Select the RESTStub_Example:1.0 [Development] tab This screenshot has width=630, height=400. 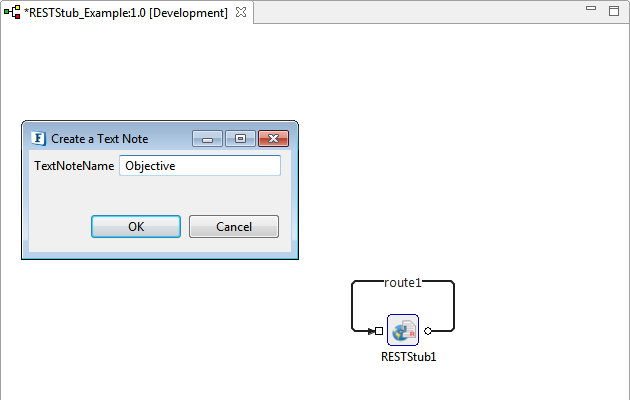[x=126, y=12]
